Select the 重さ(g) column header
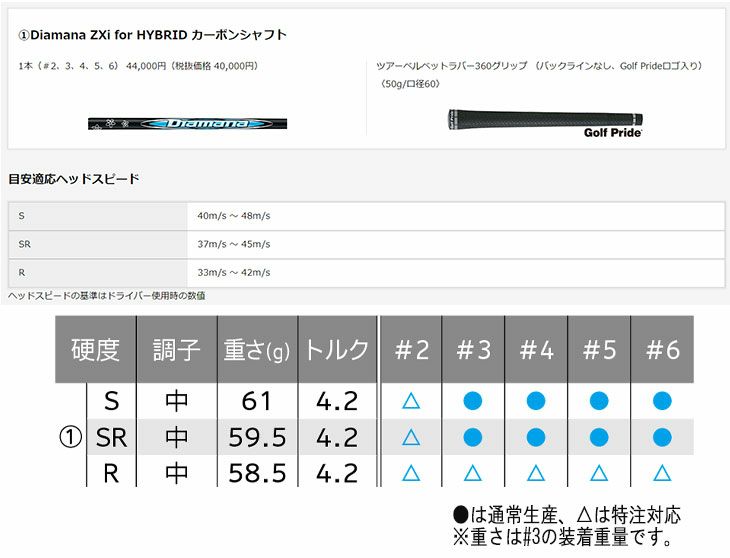Screen dimensions: 730x558 coord(256,350)
